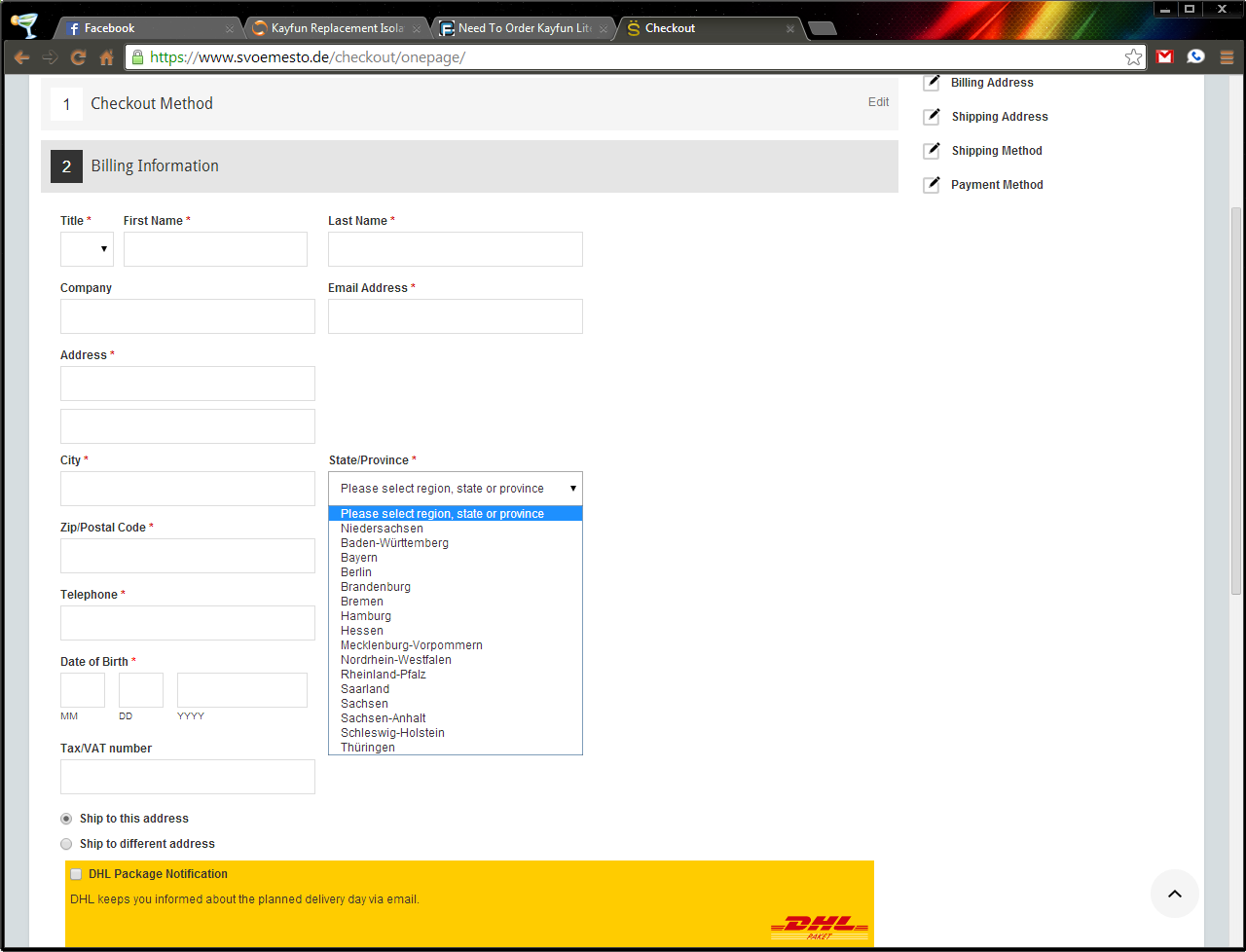Click the scroll-to-top chevron button
The image size is (1246, 952).
tap(1175, 894)
